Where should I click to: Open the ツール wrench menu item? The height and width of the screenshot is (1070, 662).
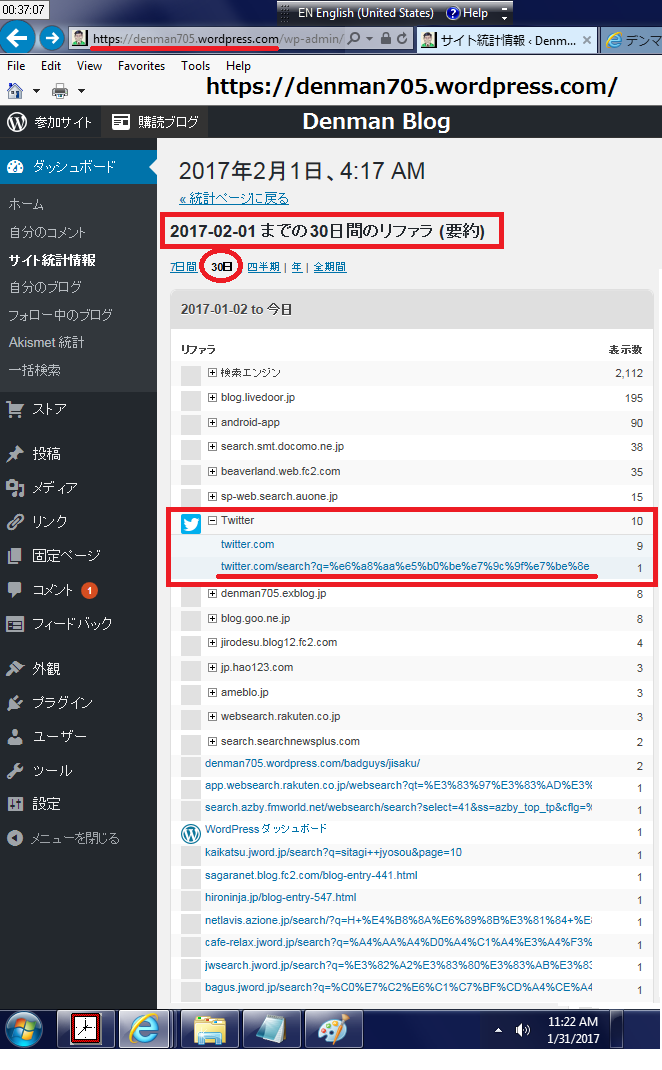(x=40, y=770)
